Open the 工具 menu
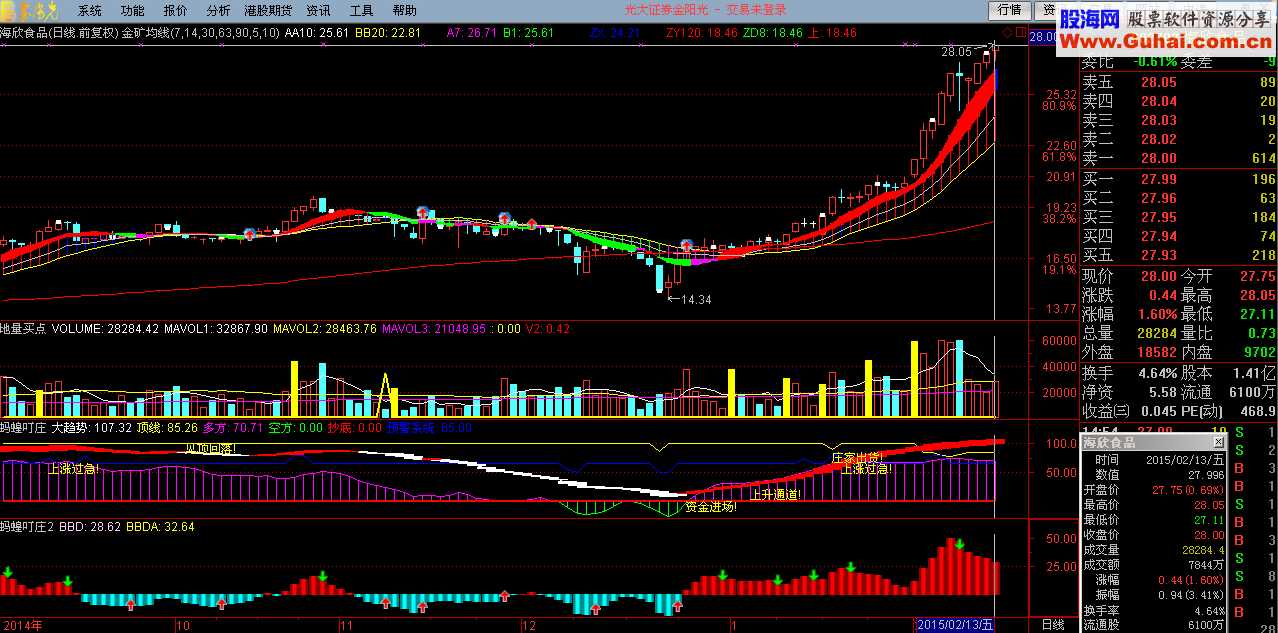This screenshot has height=633, width=1278. pos(361,11)
